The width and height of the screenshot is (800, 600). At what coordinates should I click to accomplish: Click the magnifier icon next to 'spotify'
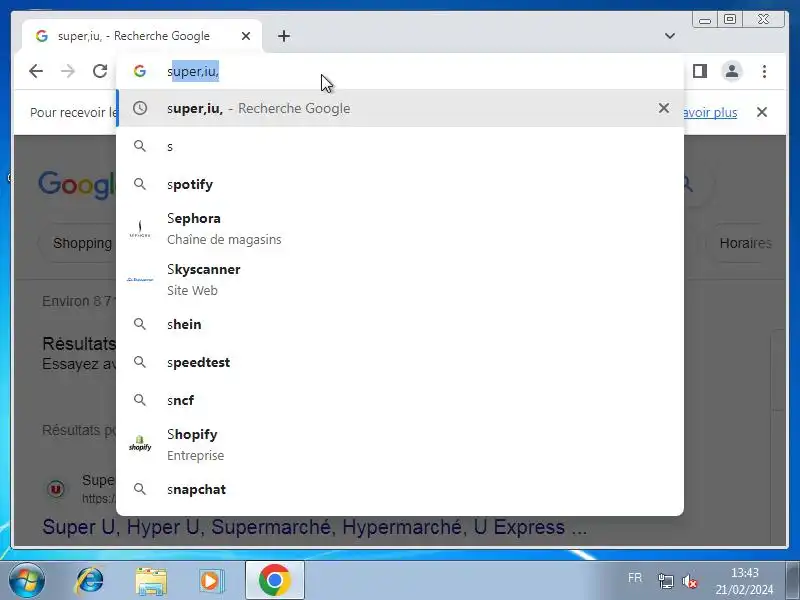point(140,184)
